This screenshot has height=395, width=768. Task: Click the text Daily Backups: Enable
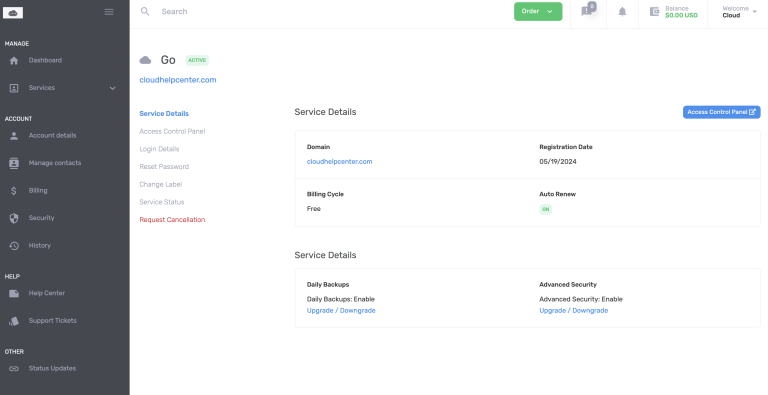pyautogui.click(x=340, y=299)
